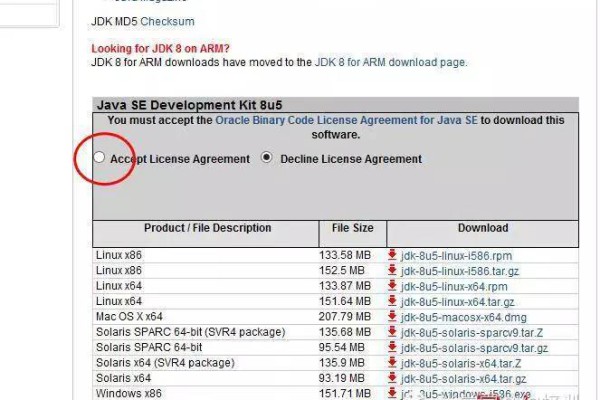600x400 pixels.
Task: Click download arrow icon beside jdk-8u5-linux-x64.tar.gz
Action: [392, 301]
